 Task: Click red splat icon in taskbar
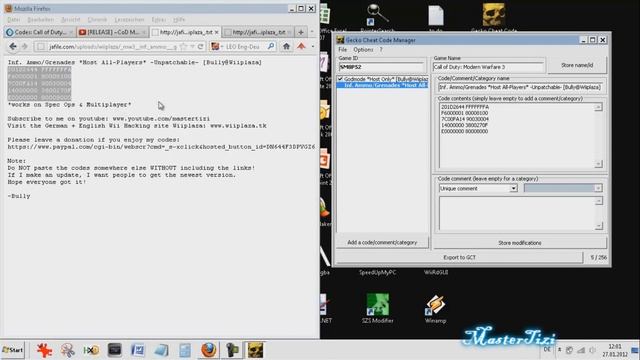[44, 350]
